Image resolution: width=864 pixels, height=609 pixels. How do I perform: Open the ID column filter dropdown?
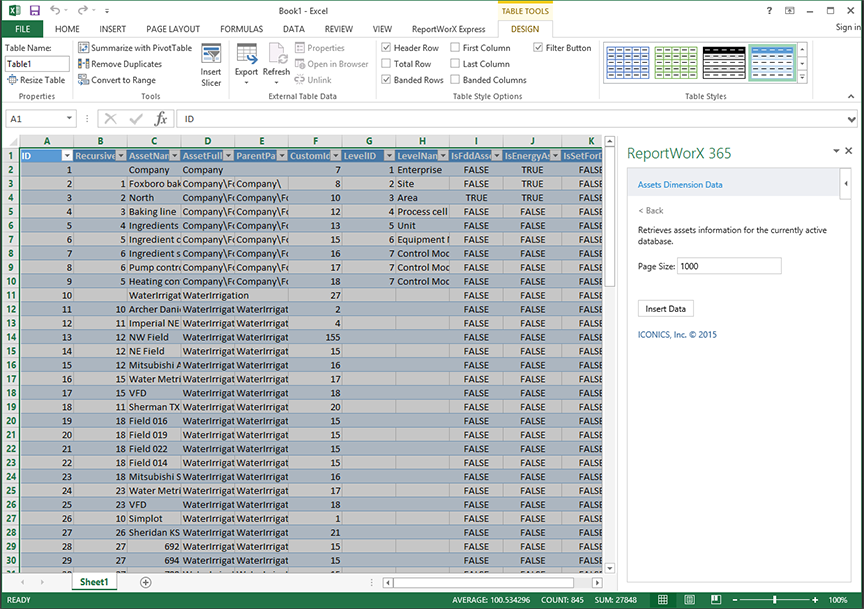pyautogui.click(x=67, y=156)
